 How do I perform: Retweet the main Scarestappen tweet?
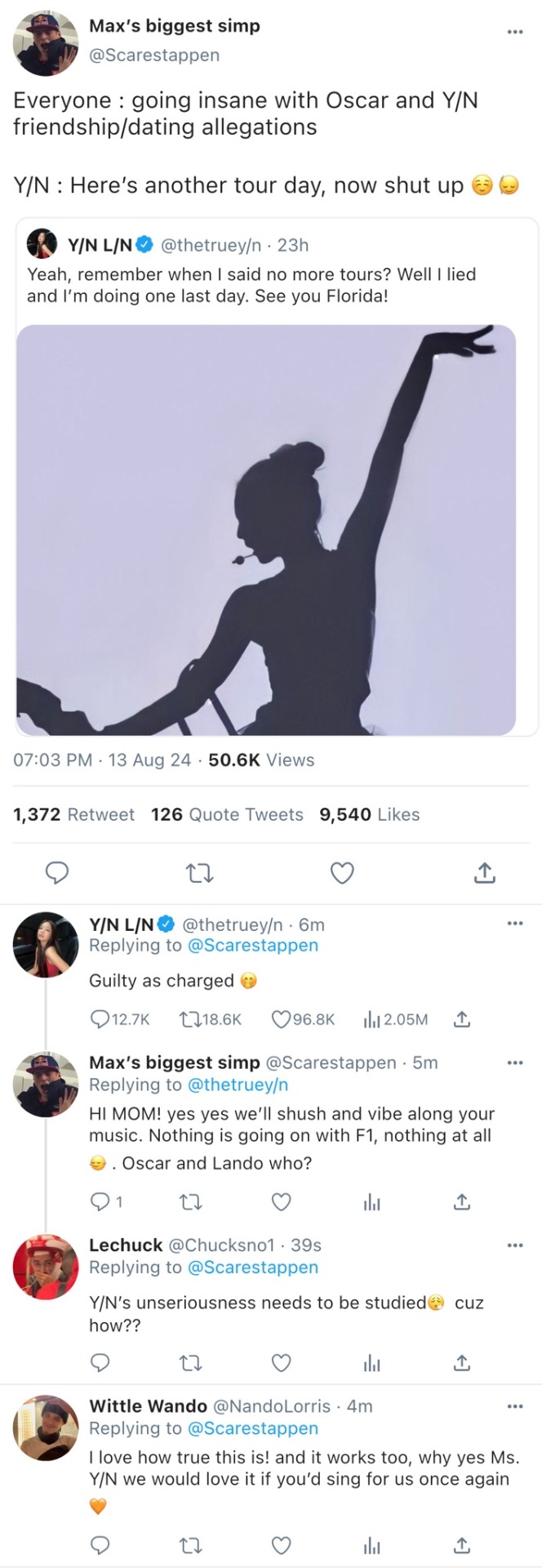(199, 873)
